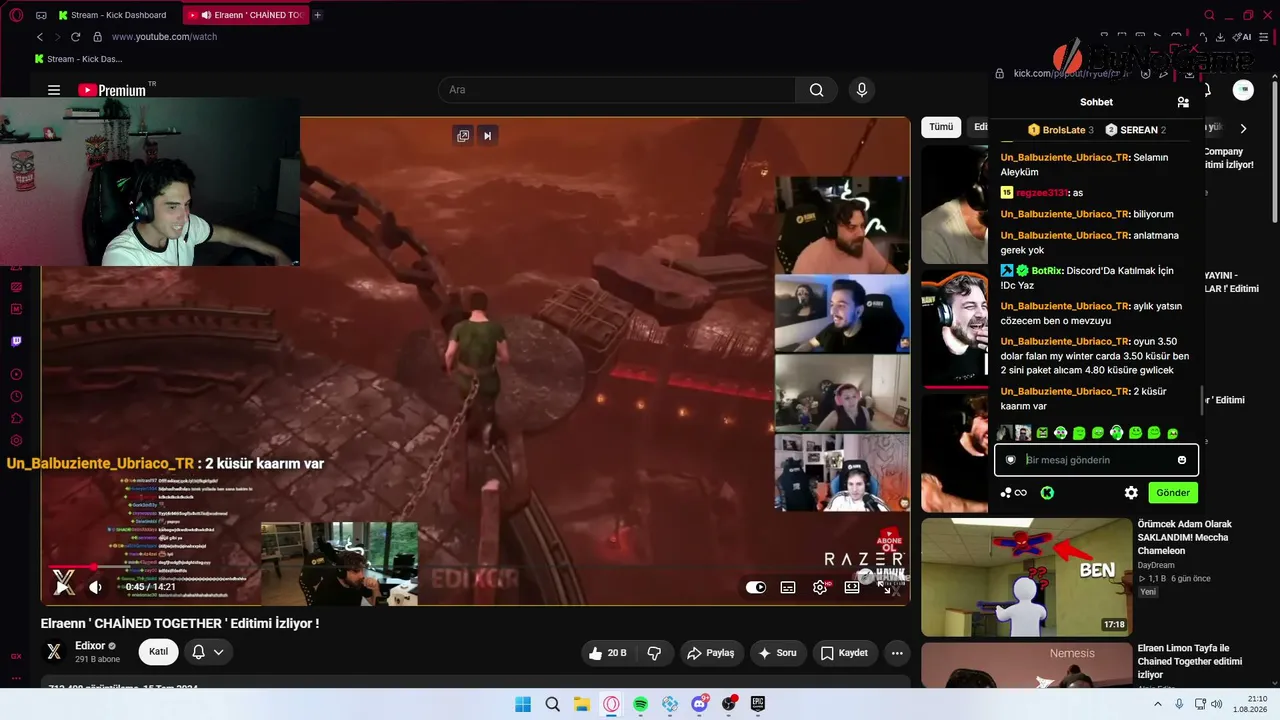Focus the YouTube search field
Image resolution: width=1280 pixels, height=720 pixels.
pyautogui.click(x=617, y=90)
